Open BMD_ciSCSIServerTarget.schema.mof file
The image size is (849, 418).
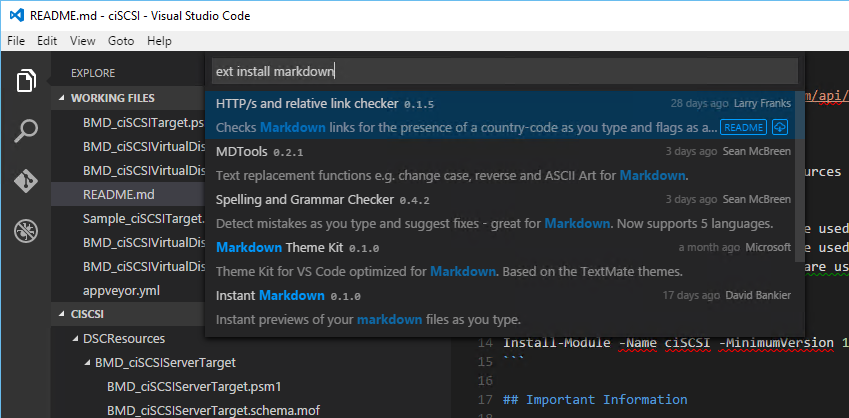click(x=214, y=410)
